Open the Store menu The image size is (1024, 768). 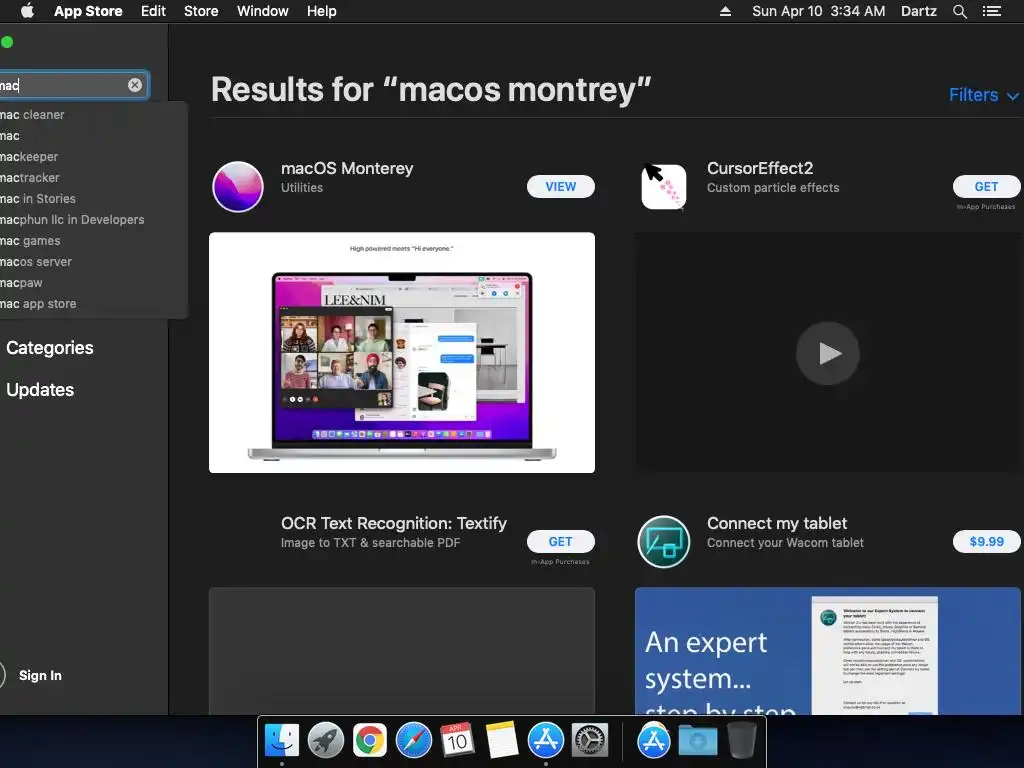click(x=201, y=11)
